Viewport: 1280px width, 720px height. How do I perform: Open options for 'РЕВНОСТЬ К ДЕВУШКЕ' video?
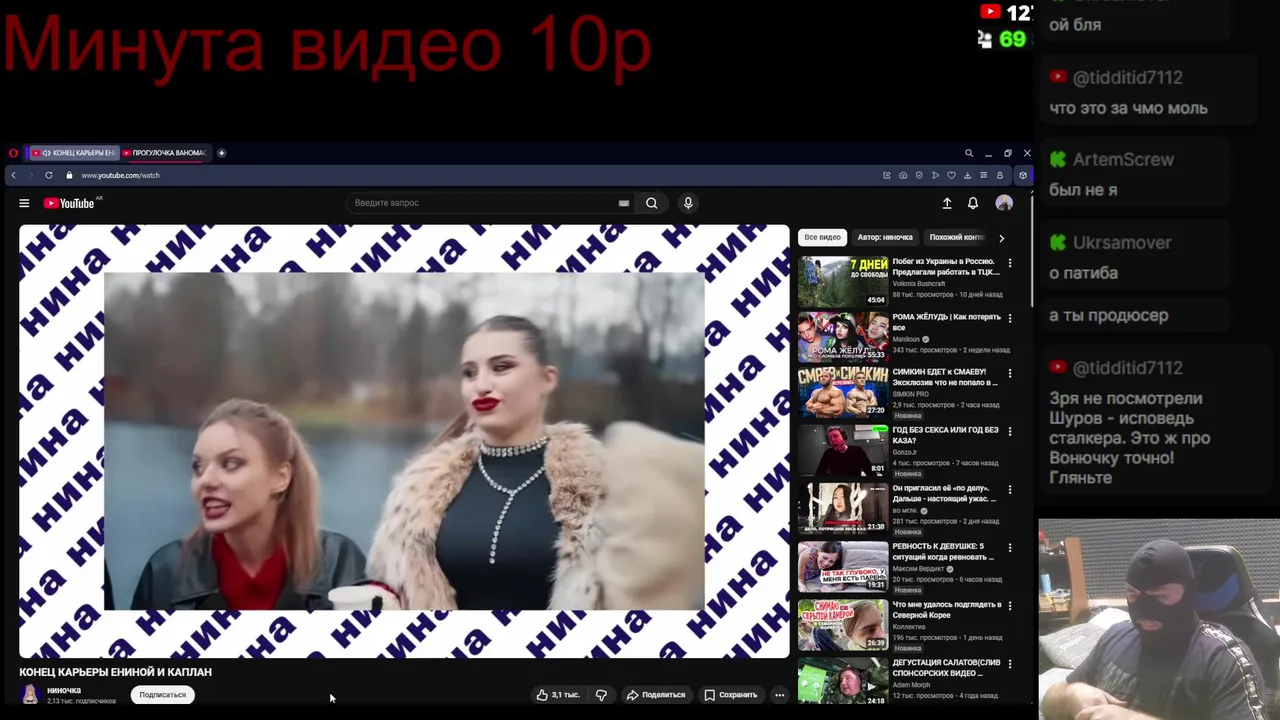pyautogui.click(x=1010, y=548)
